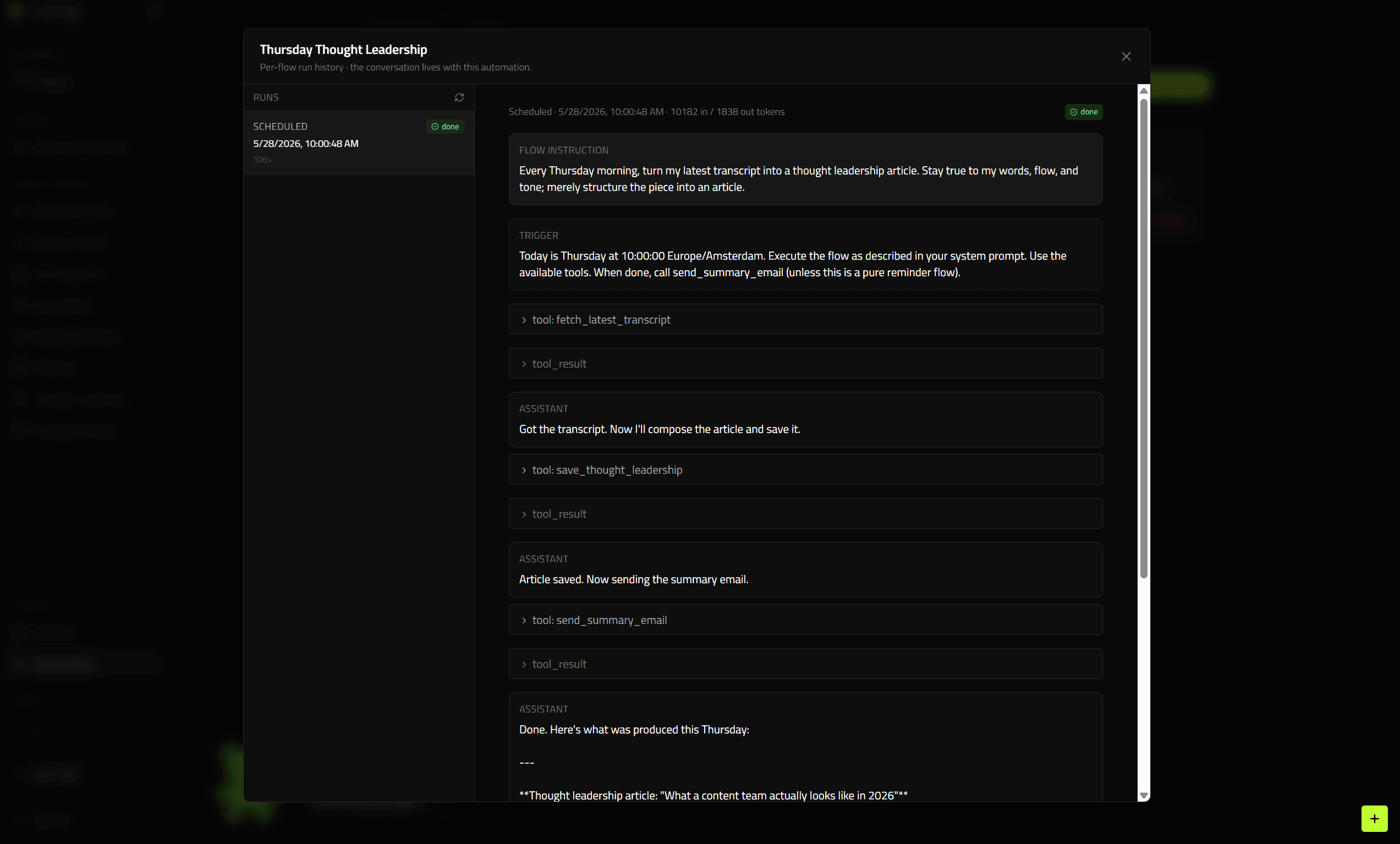Expand the fetch_latest_transcript tool call

805,320
